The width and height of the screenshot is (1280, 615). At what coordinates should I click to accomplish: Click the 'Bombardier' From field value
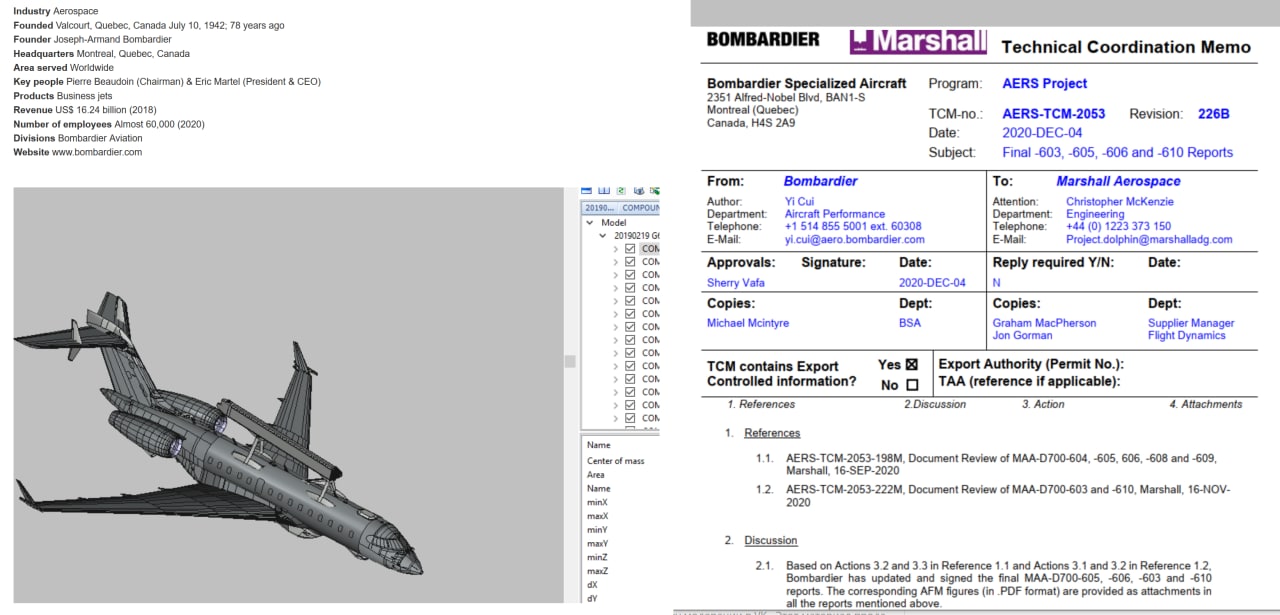[x=820, y=181]
